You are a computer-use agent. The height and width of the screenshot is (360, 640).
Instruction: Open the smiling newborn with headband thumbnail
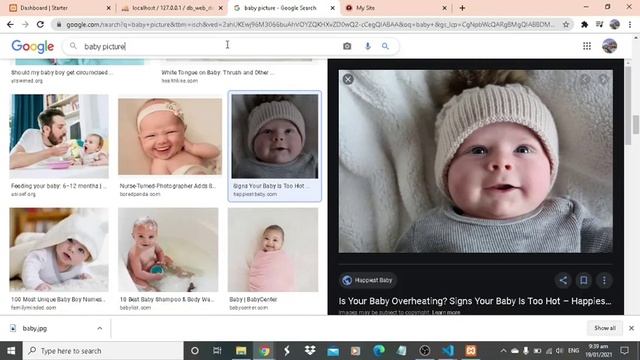[x=170, y=137]
